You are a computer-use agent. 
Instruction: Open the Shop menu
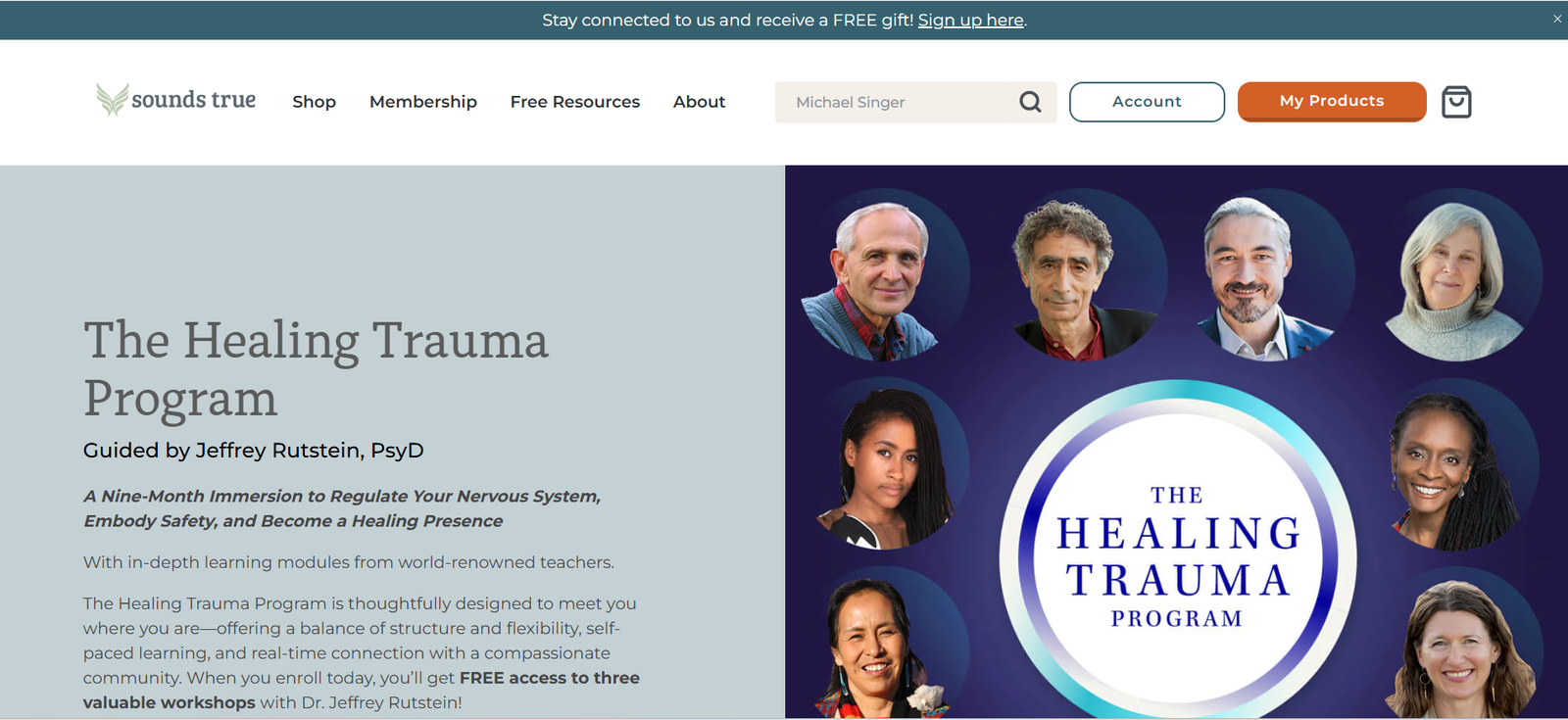[314, 102]
